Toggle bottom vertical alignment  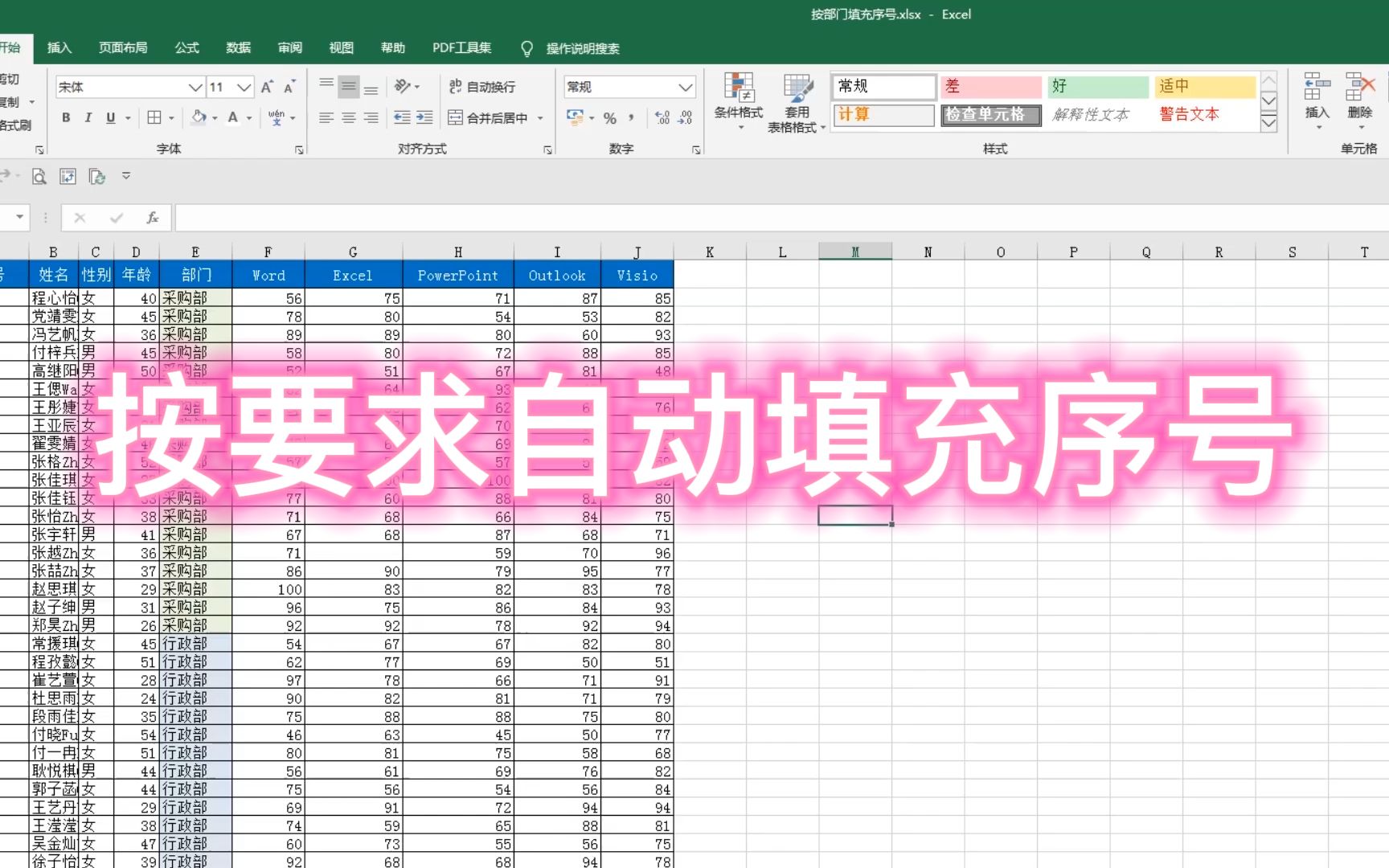coord(371,87)
